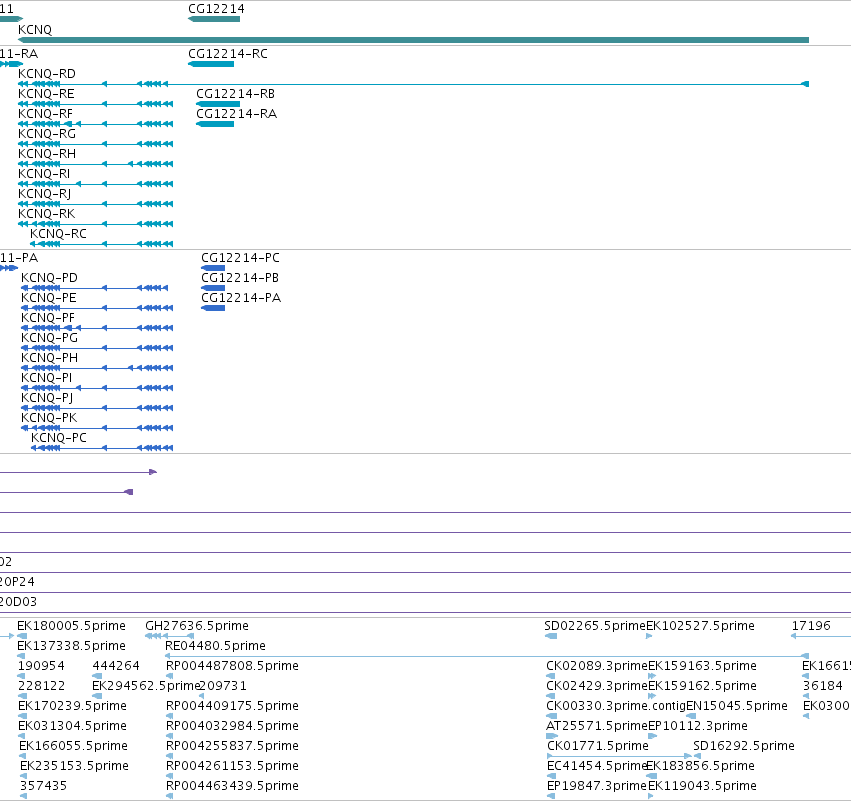
Task: Select protein label KCNQ-PK
Action: 49,418
